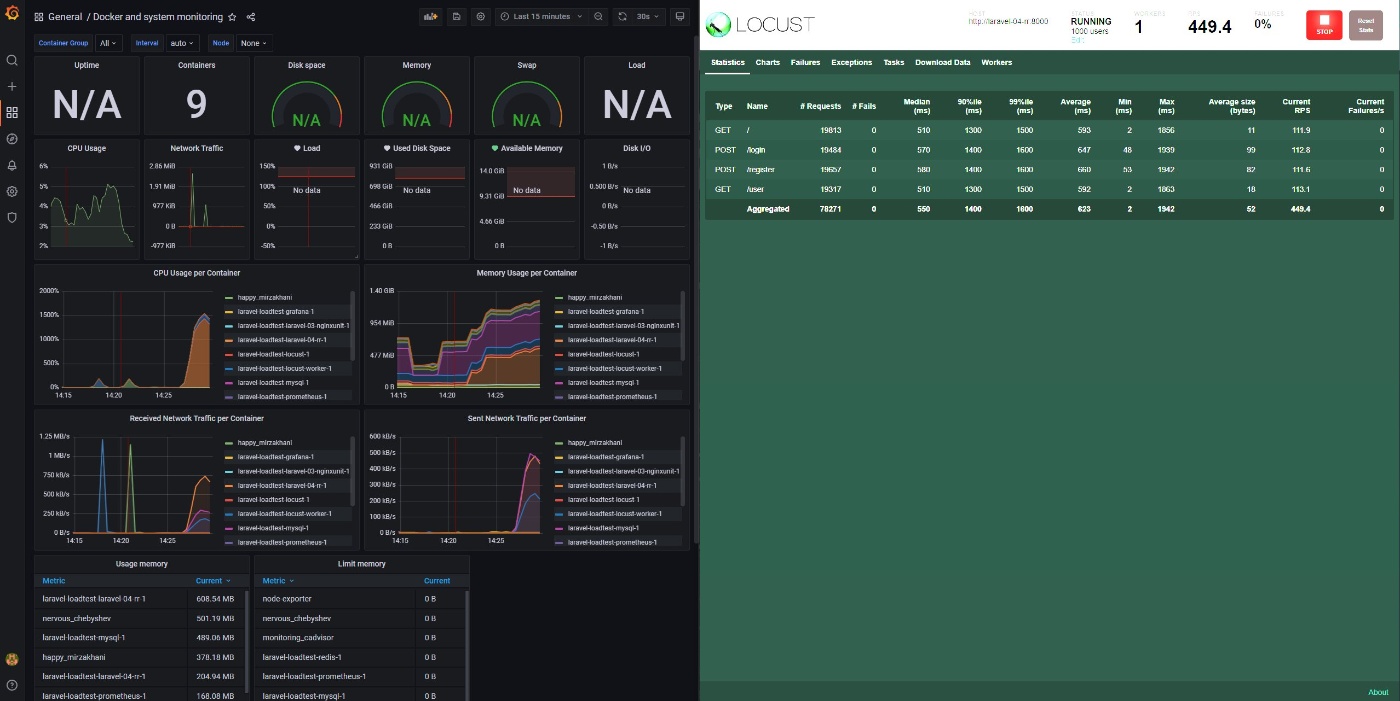The height and width of the screenshot is (701, 1400).
Task: Stop the running Locust load test
Action: tap(1324, 25)
